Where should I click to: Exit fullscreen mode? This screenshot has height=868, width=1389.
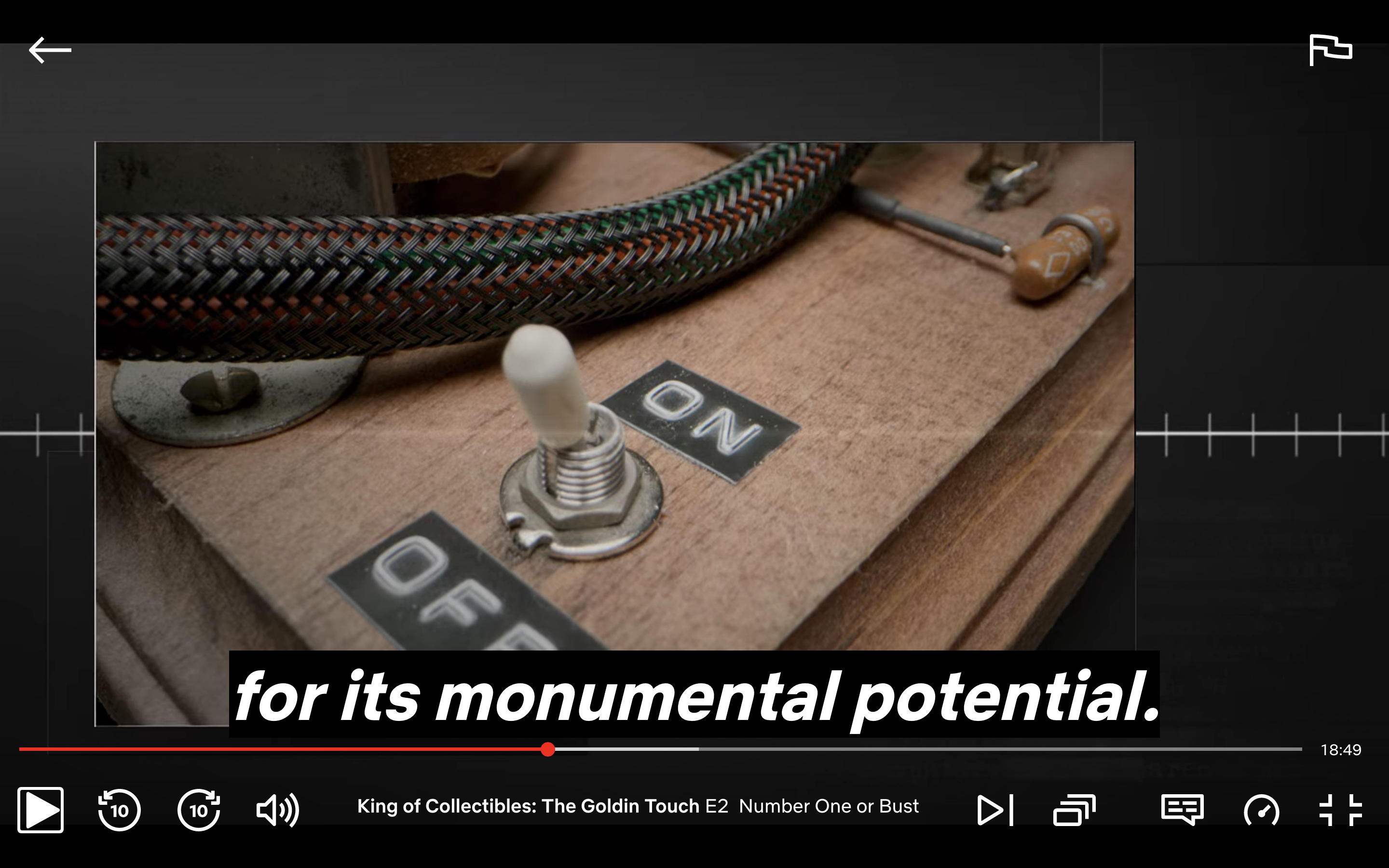point(1340,810)
